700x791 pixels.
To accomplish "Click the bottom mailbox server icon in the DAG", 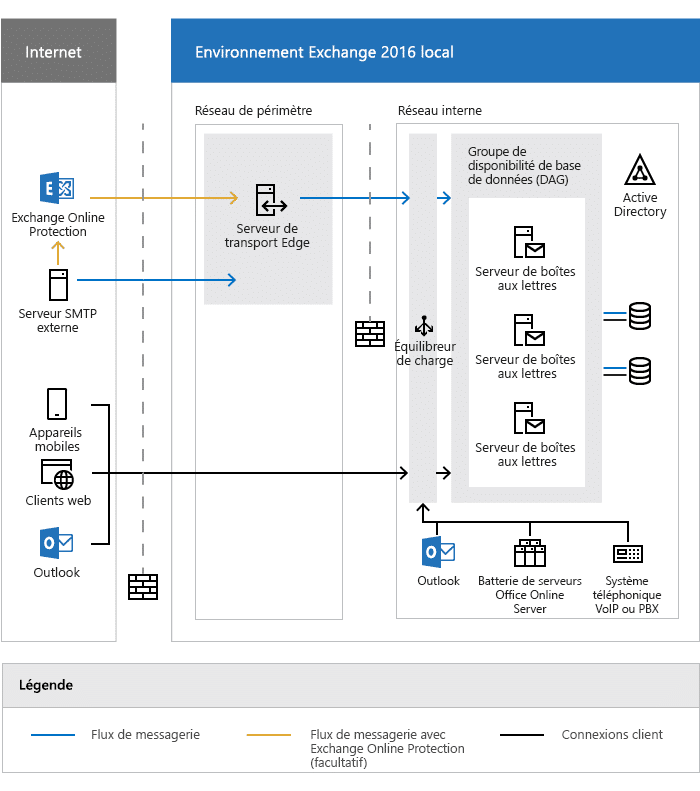I will click(x=529, y=418).
